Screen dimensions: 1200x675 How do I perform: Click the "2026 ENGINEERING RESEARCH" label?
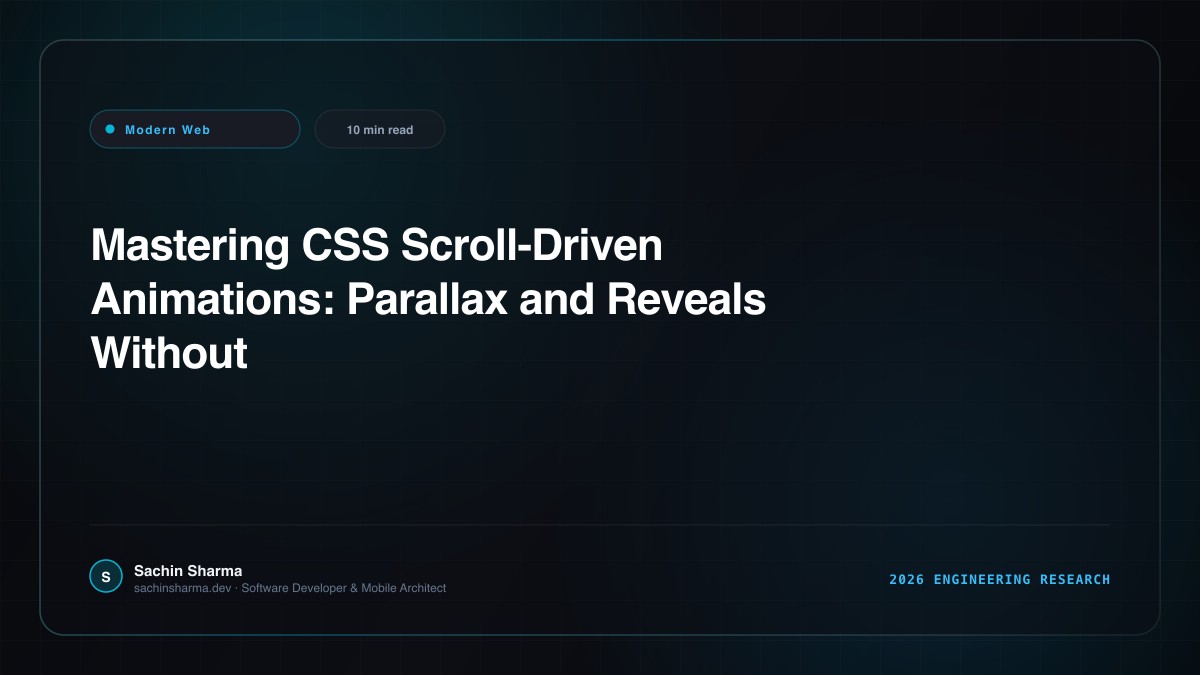click(1000, 579)
